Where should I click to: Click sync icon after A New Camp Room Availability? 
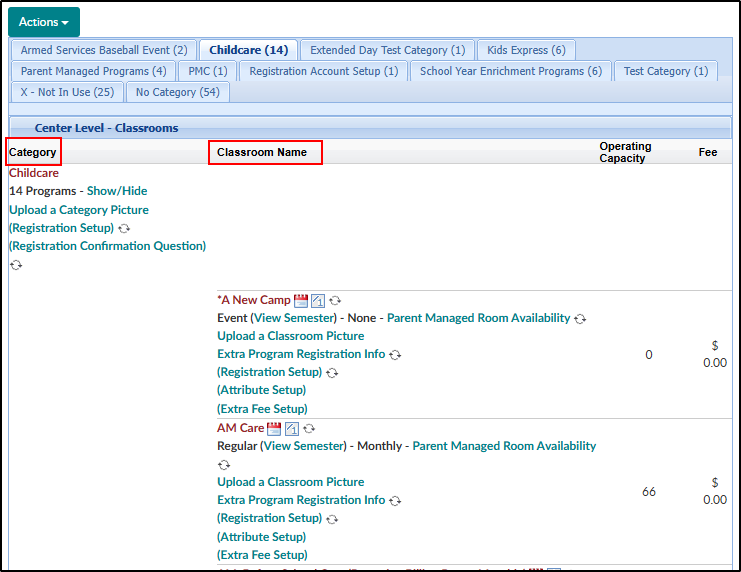point(580,319)
